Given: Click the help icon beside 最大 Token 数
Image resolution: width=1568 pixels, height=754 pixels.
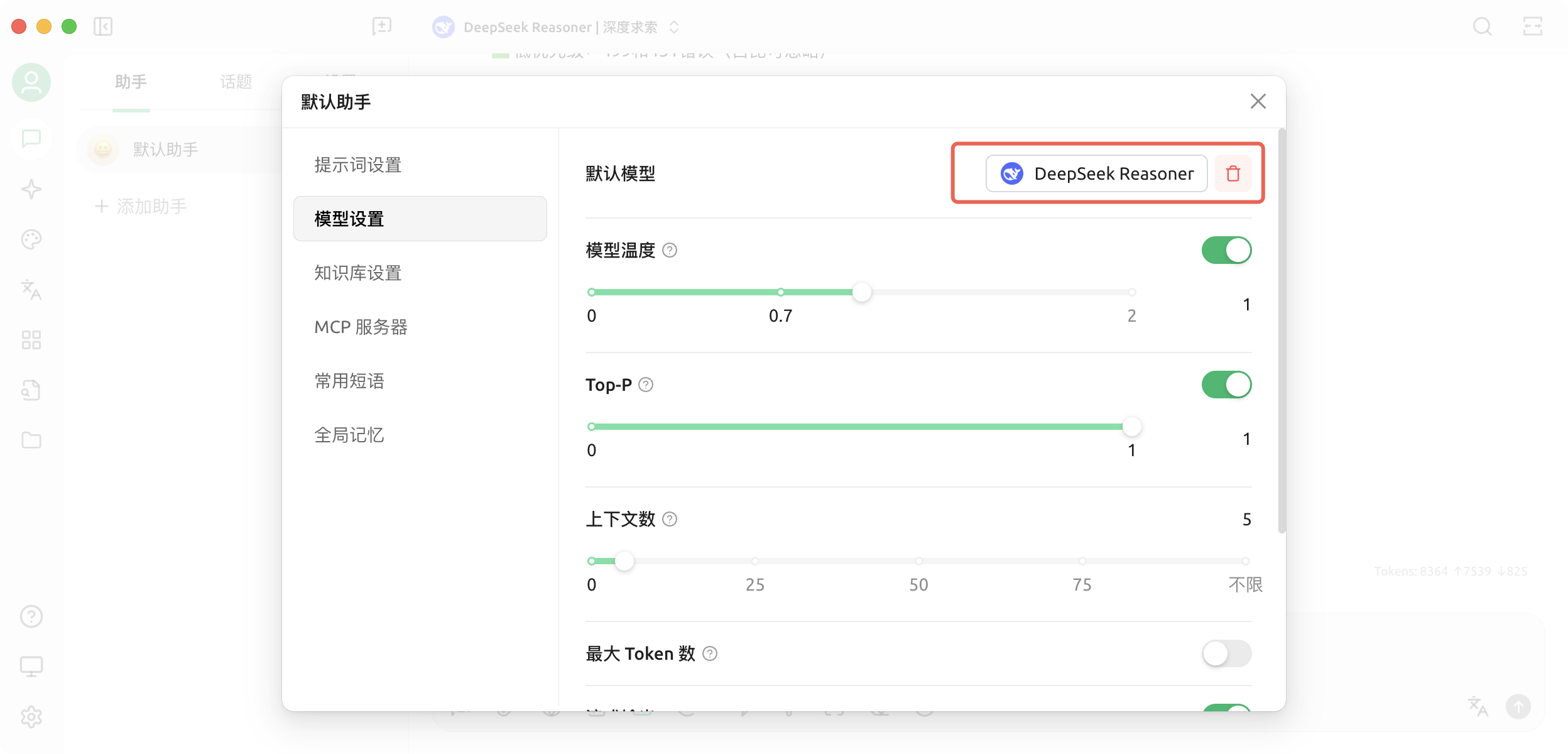Looking at the screenshot, I should tap(710, 653).
